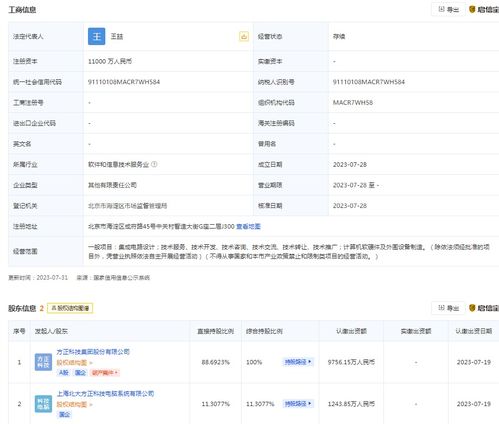The height and width of the screenshot is (424, 499).
Task: Select registration authority 北京市海淀区市场监督管理局
Action: tap(127, 206)
